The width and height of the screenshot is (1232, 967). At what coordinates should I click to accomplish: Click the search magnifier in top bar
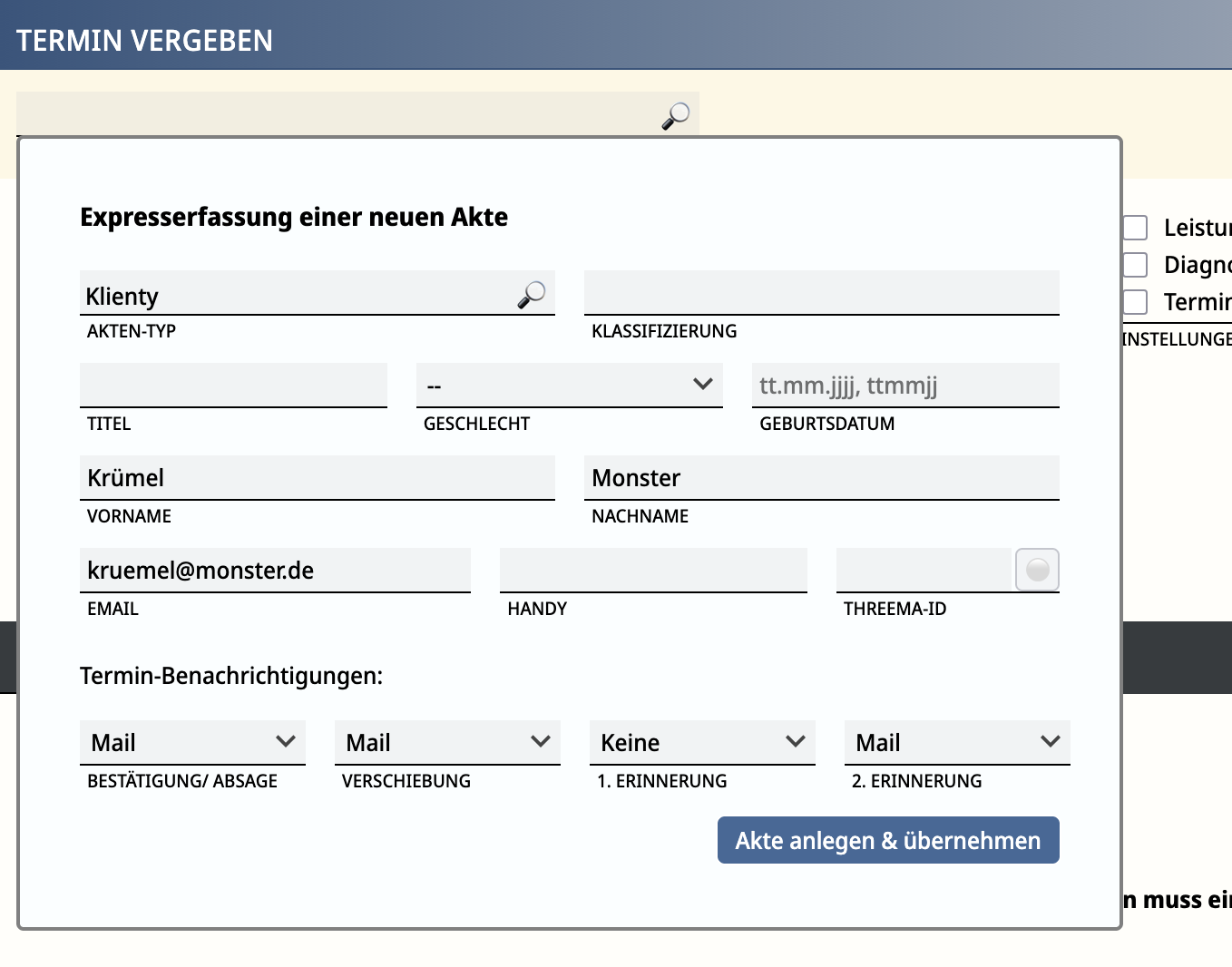click(675, 115)
